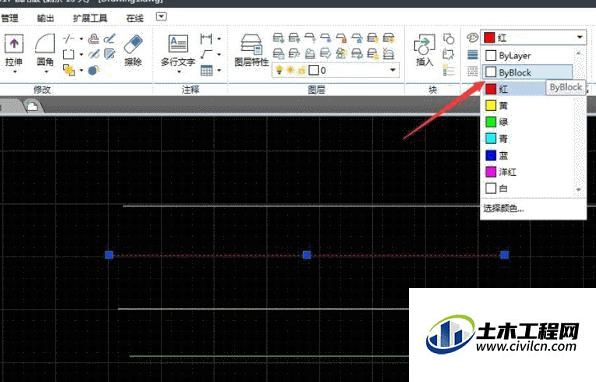The width and height of the screenshot is (596, 382).
Task: Click the Erase (删除) eraser icon
Action: [x=133, y=45]
